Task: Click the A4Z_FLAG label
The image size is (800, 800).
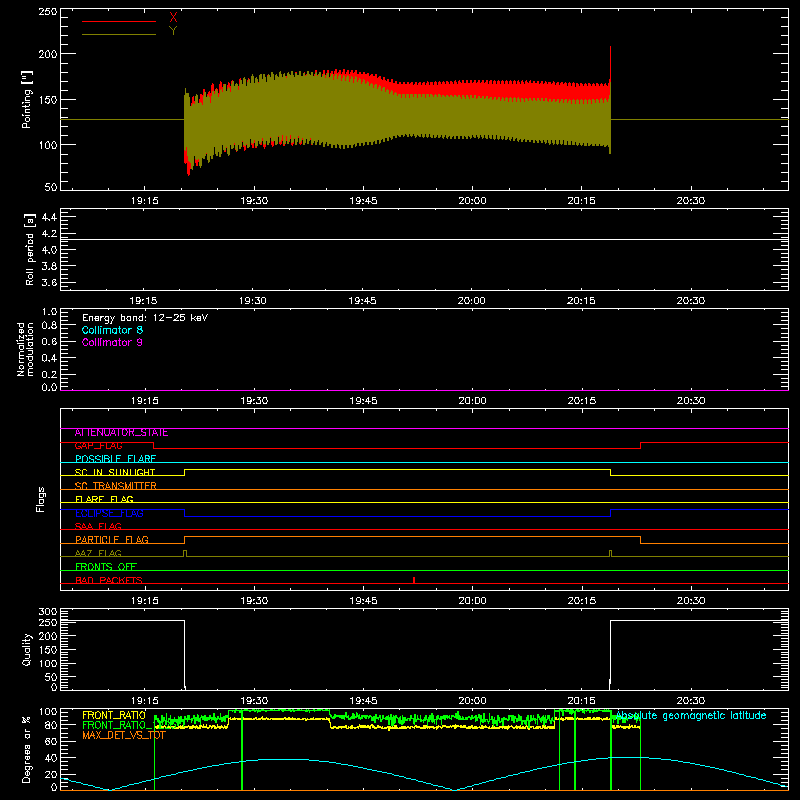Action: (x=98, y=554)
